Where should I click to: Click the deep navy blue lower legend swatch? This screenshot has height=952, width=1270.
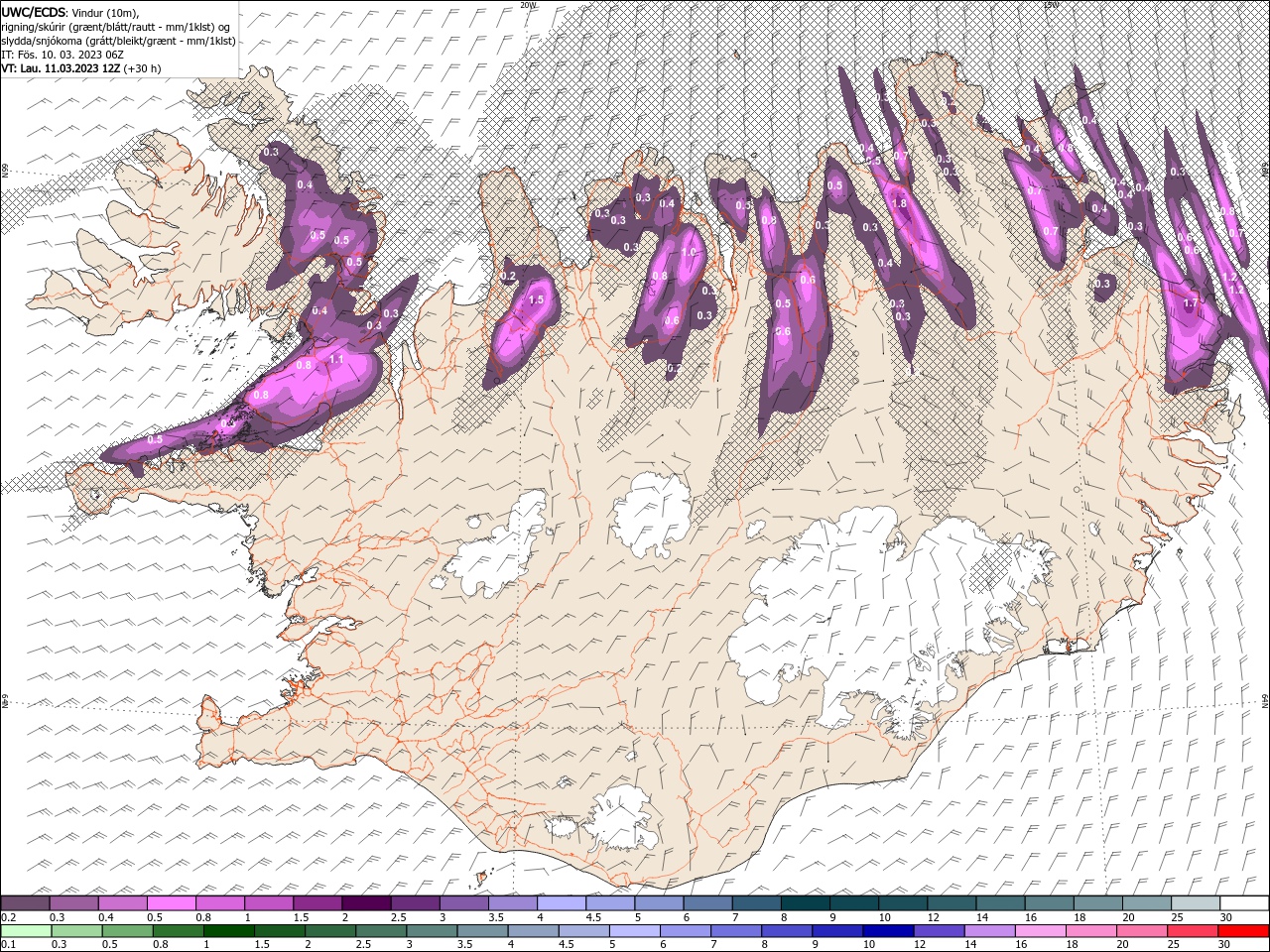point(888,931)
